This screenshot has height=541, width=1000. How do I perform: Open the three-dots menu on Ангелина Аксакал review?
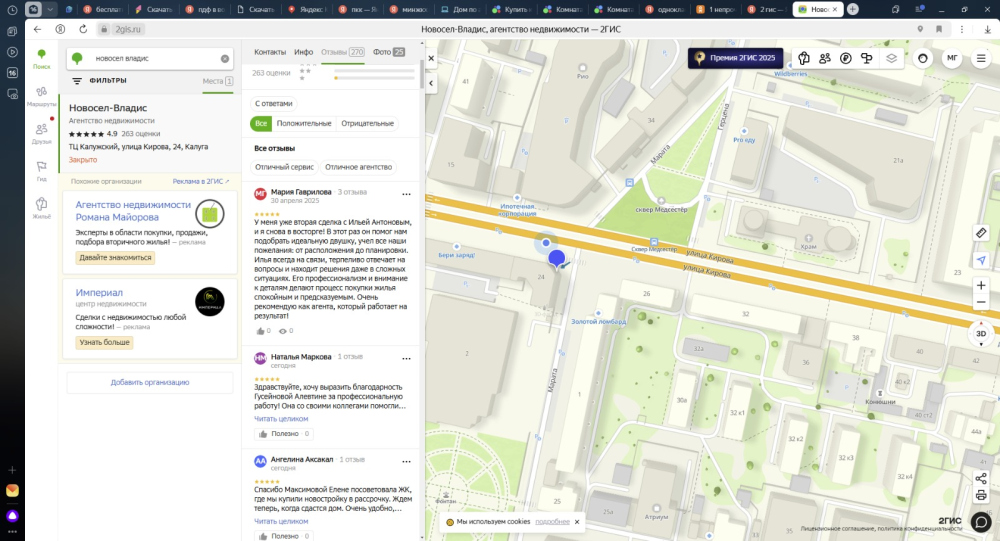pos(406,461)
